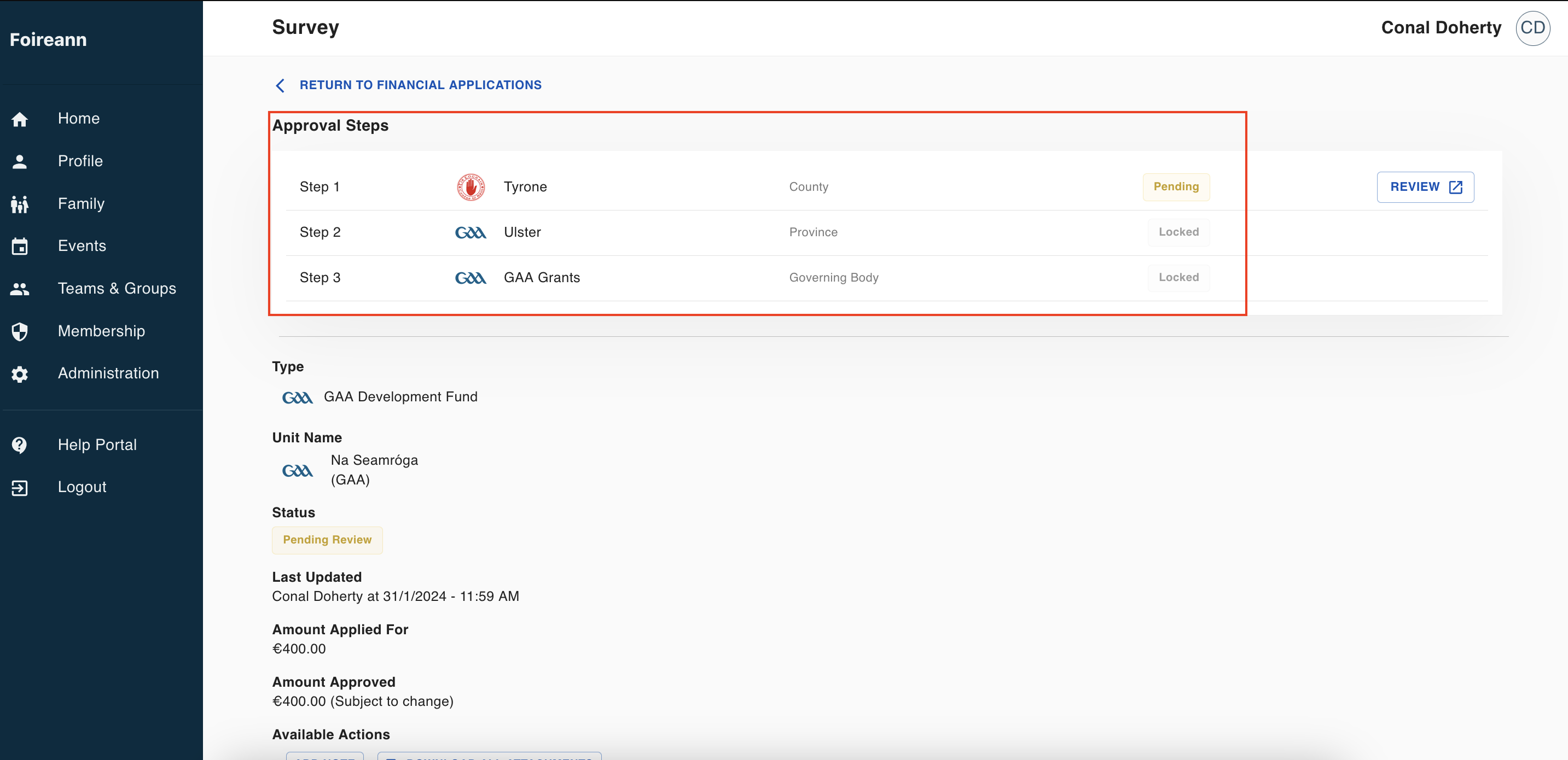
Task: Click the Amount Applied For €400.00 value
Action: (x=299, y=648)
